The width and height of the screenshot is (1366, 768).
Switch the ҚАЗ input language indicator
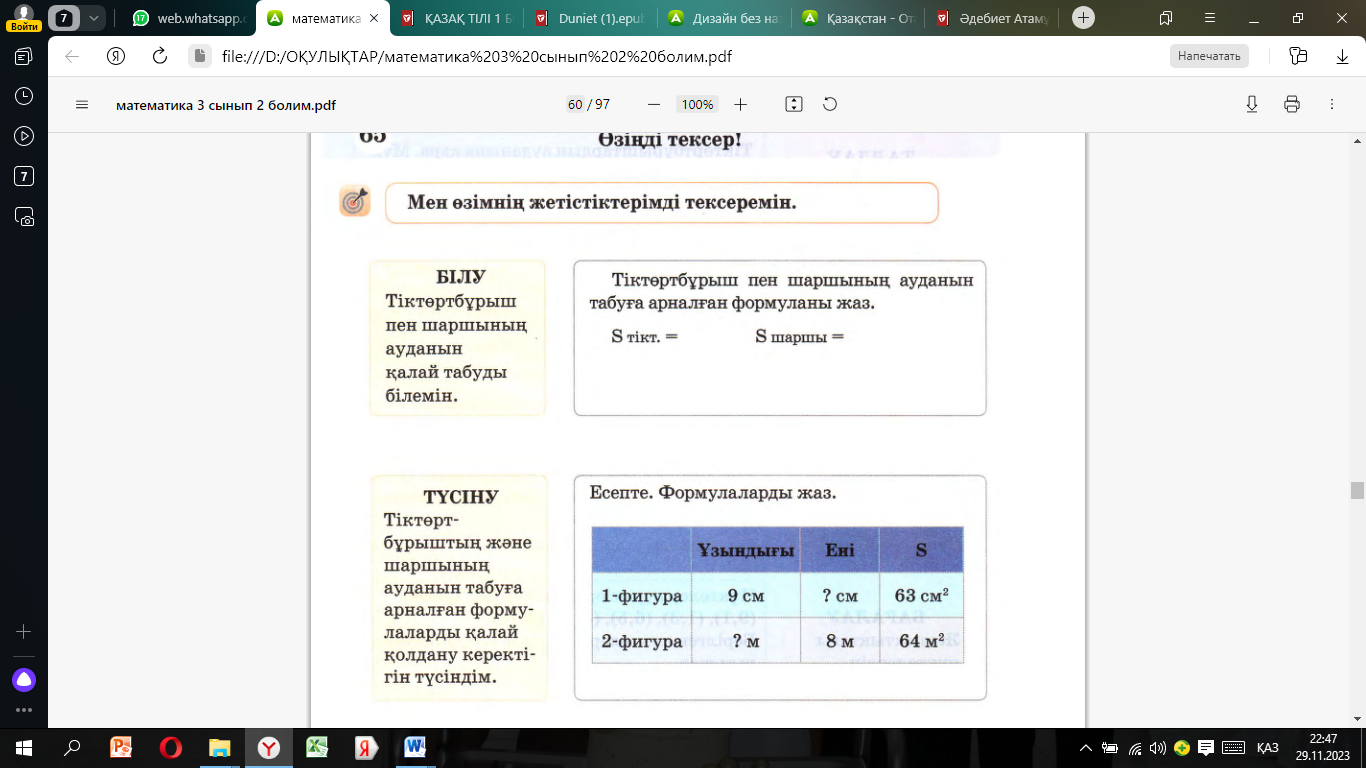coord(1267,747)
